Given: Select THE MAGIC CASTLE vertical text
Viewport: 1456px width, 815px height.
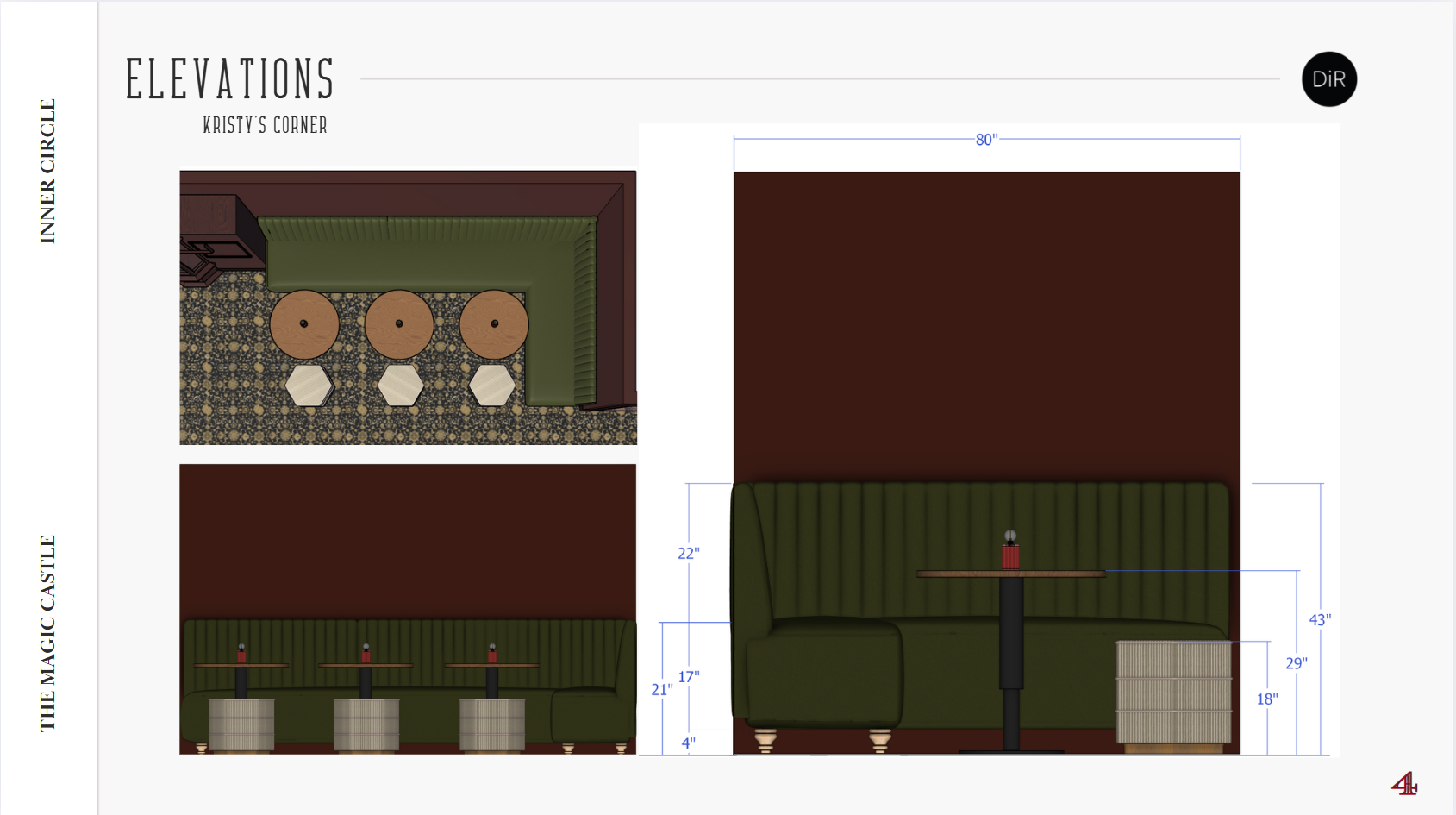Looking at the screenshot, I should tap(47, 633).
